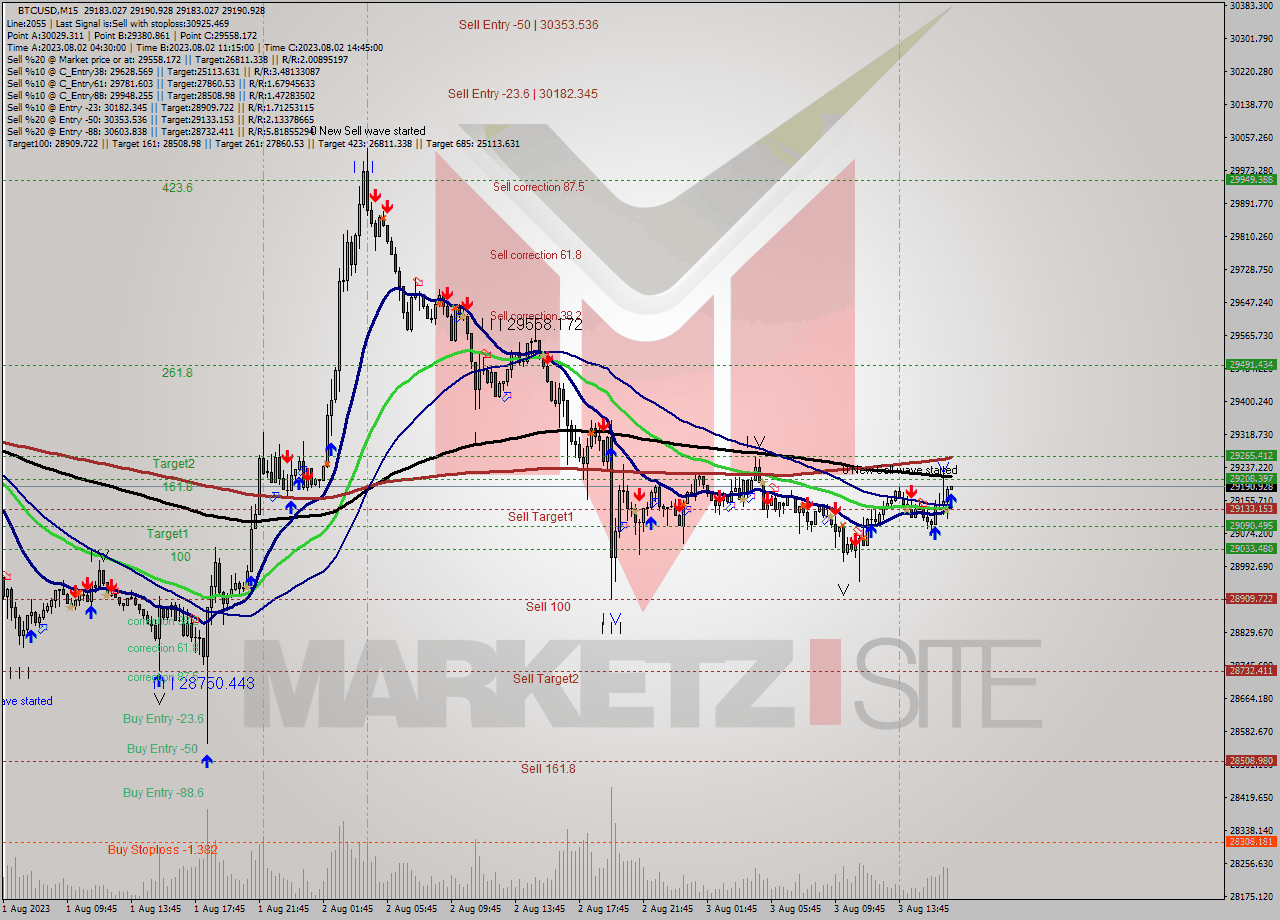Click the green 29090.495 price tag
This screenshot has height=920, width=1280.
(1250, 525)
